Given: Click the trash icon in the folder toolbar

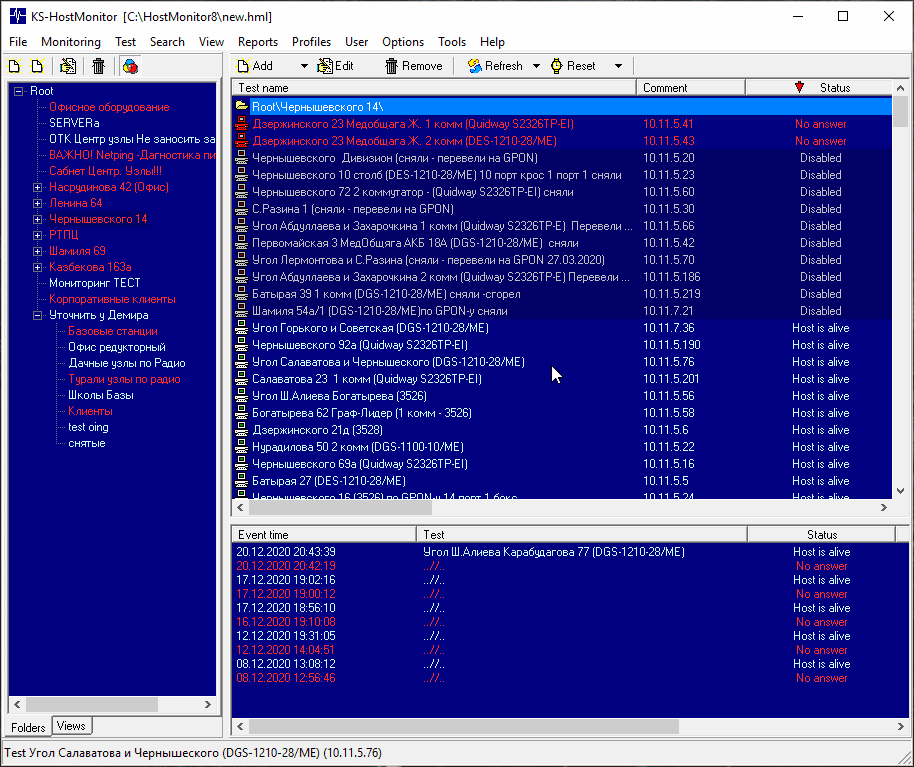Looking at the screenshot, I should click(98, 66).
